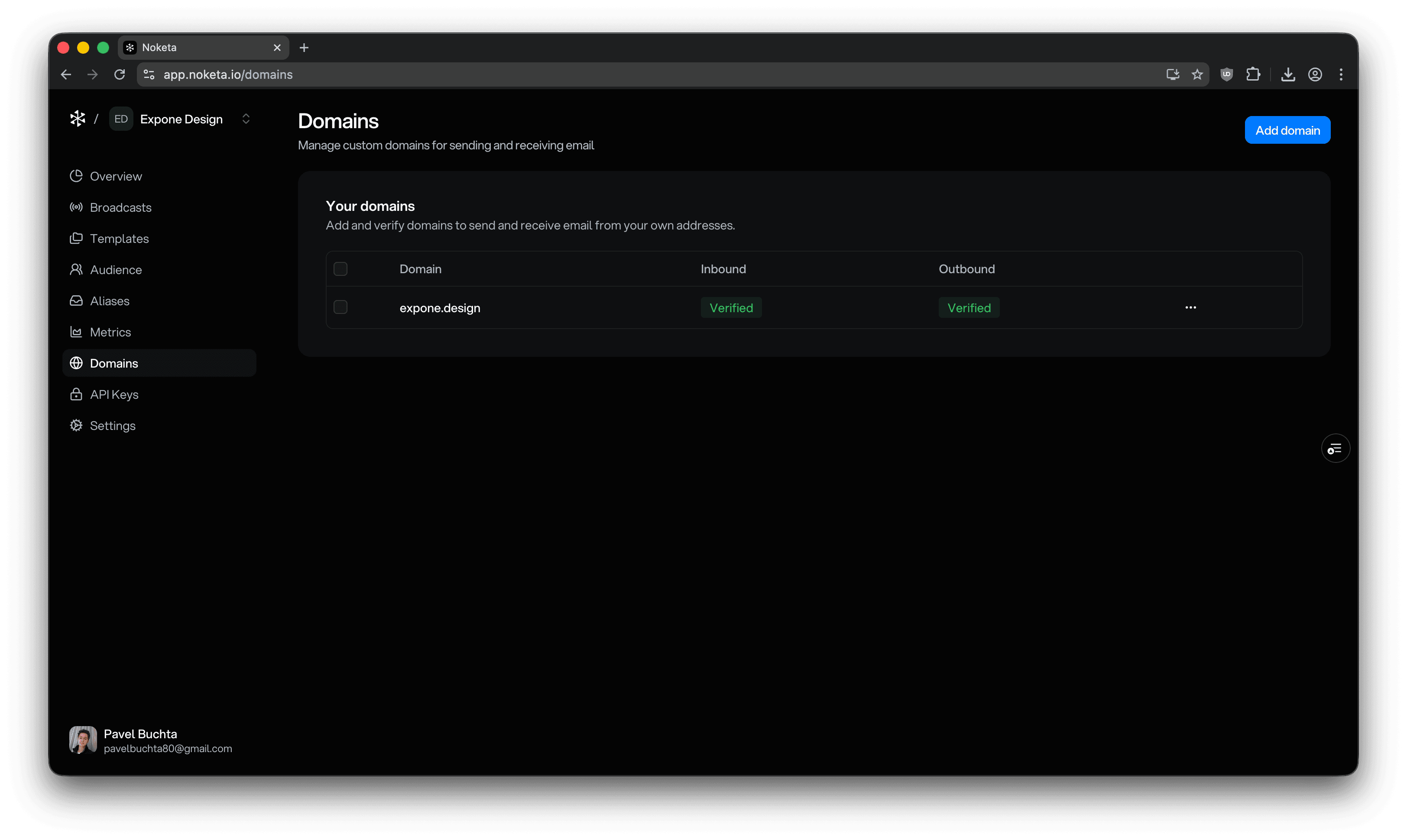Click the uBlock shield extension icon

click(x=1226, y=75)
